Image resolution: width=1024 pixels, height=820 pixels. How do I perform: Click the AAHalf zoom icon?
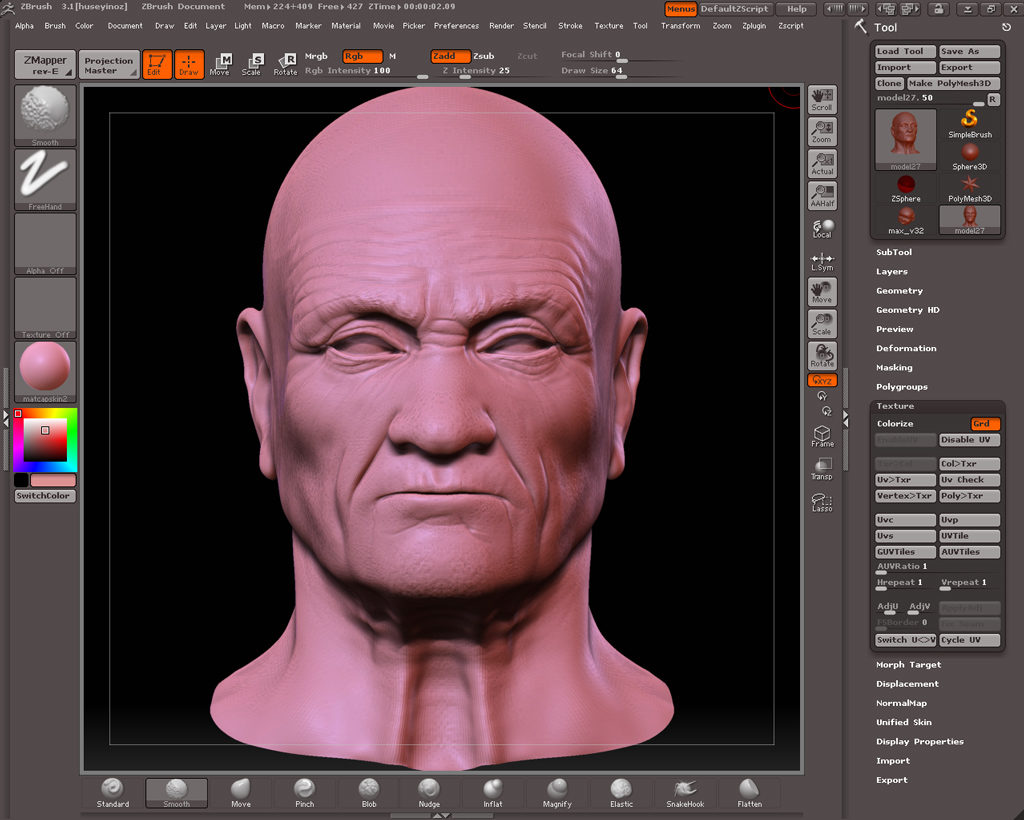[822, 195]
